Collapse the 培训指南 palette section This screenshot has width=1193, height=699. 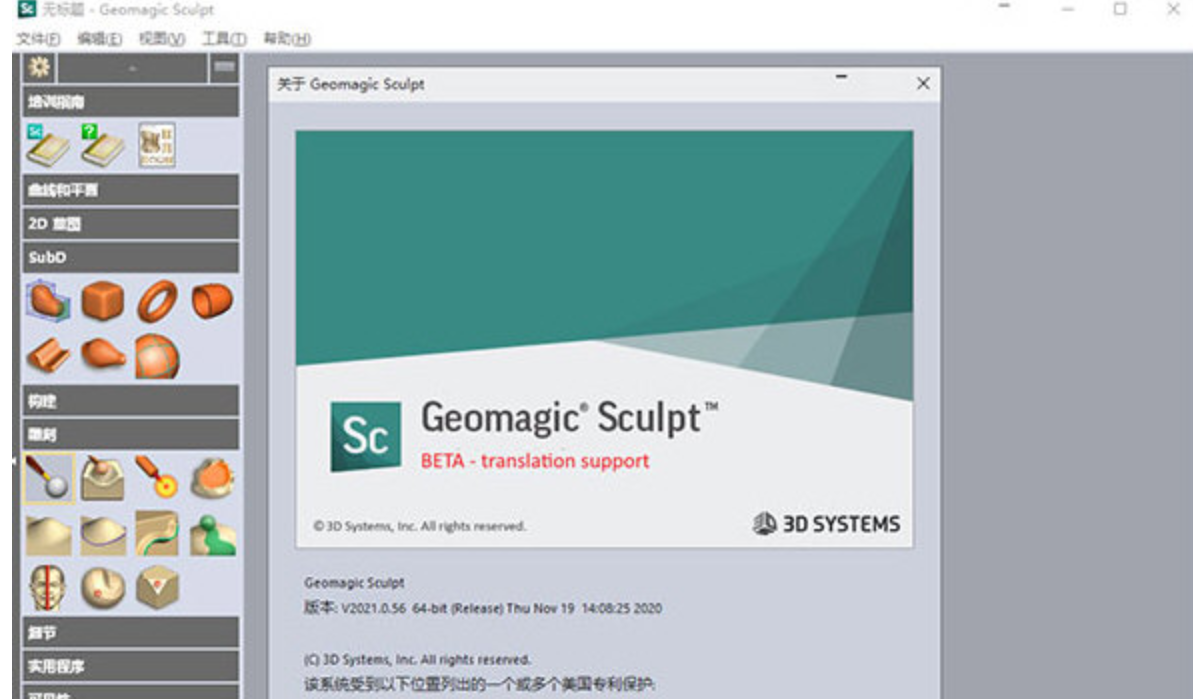coord(130,102)
